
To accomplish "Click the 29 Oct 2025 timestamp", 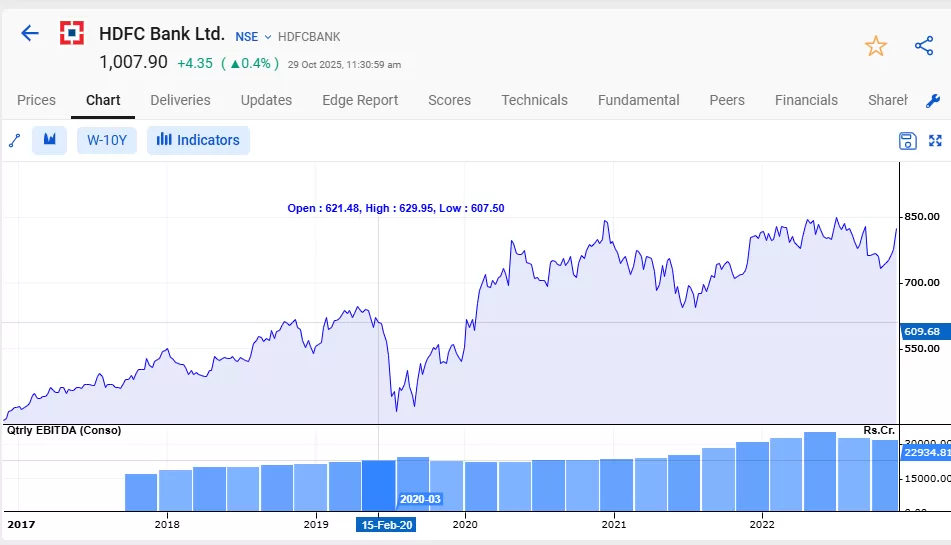I will coord(344,65).
